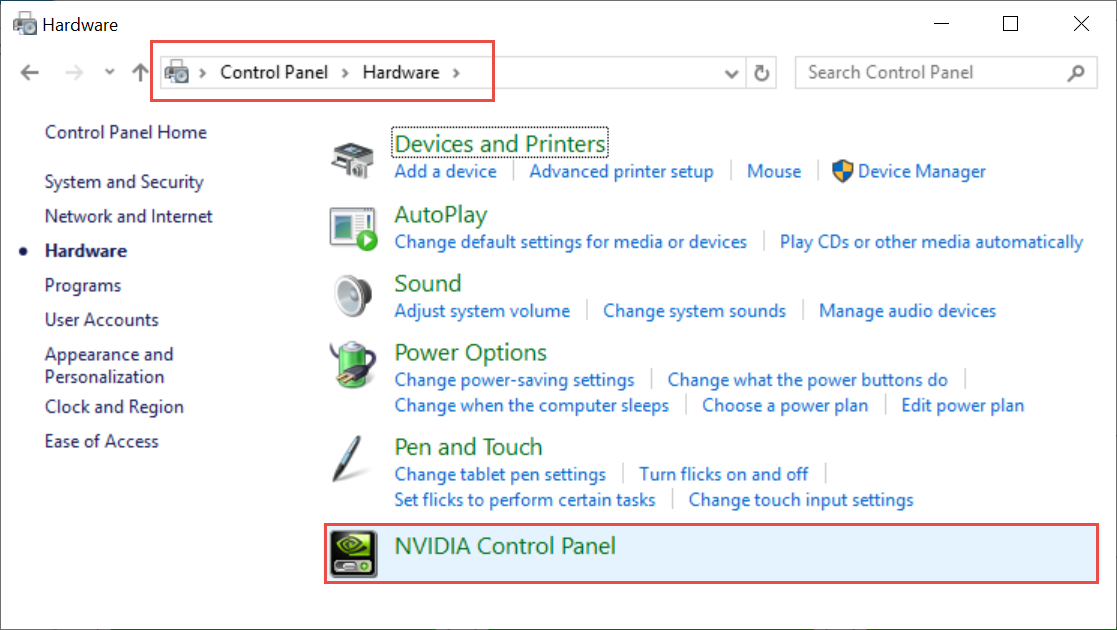Open AutoPlay settings via its icon

352,225
